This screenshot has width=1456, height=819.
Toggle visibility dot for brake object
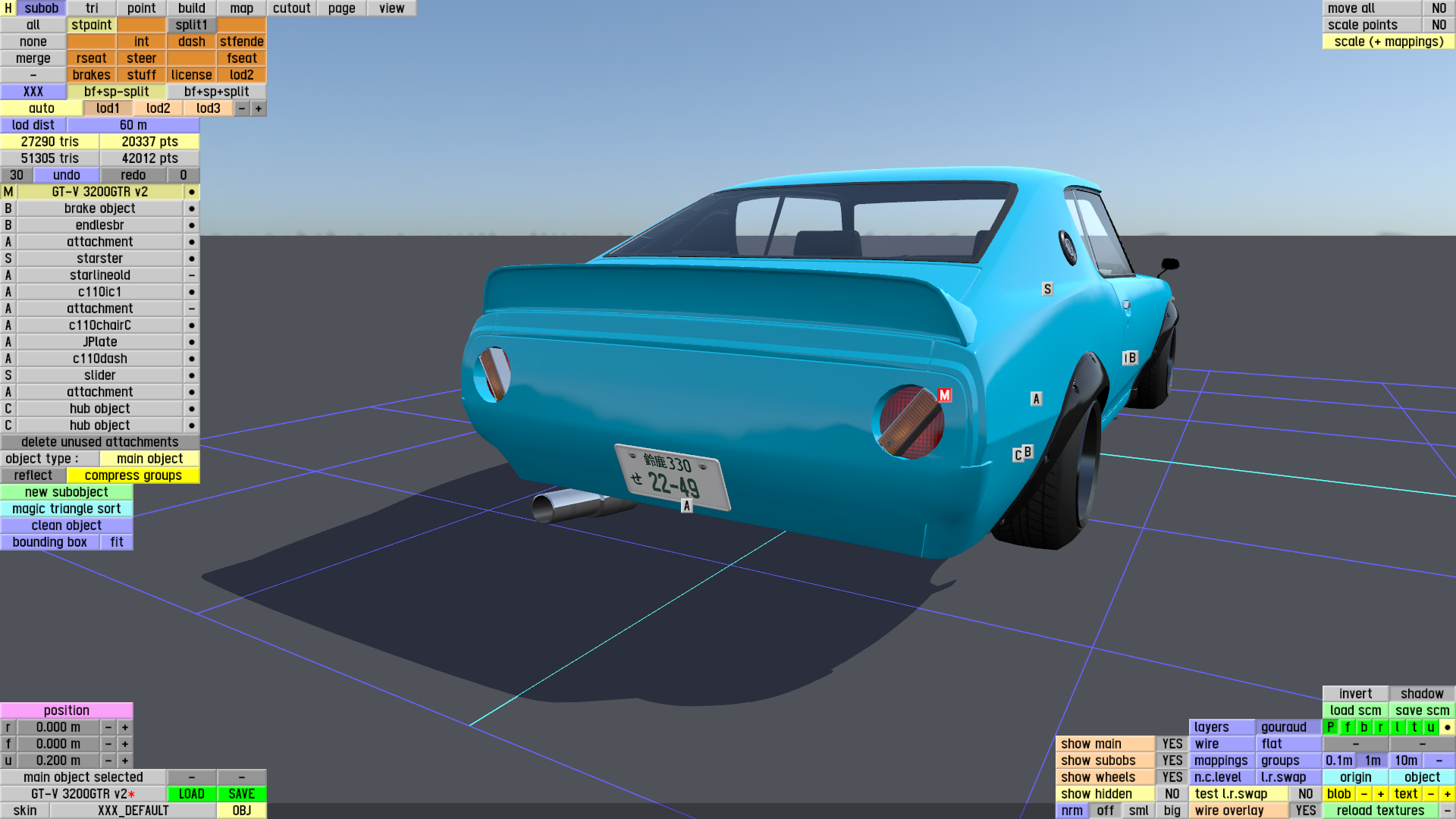192,209
